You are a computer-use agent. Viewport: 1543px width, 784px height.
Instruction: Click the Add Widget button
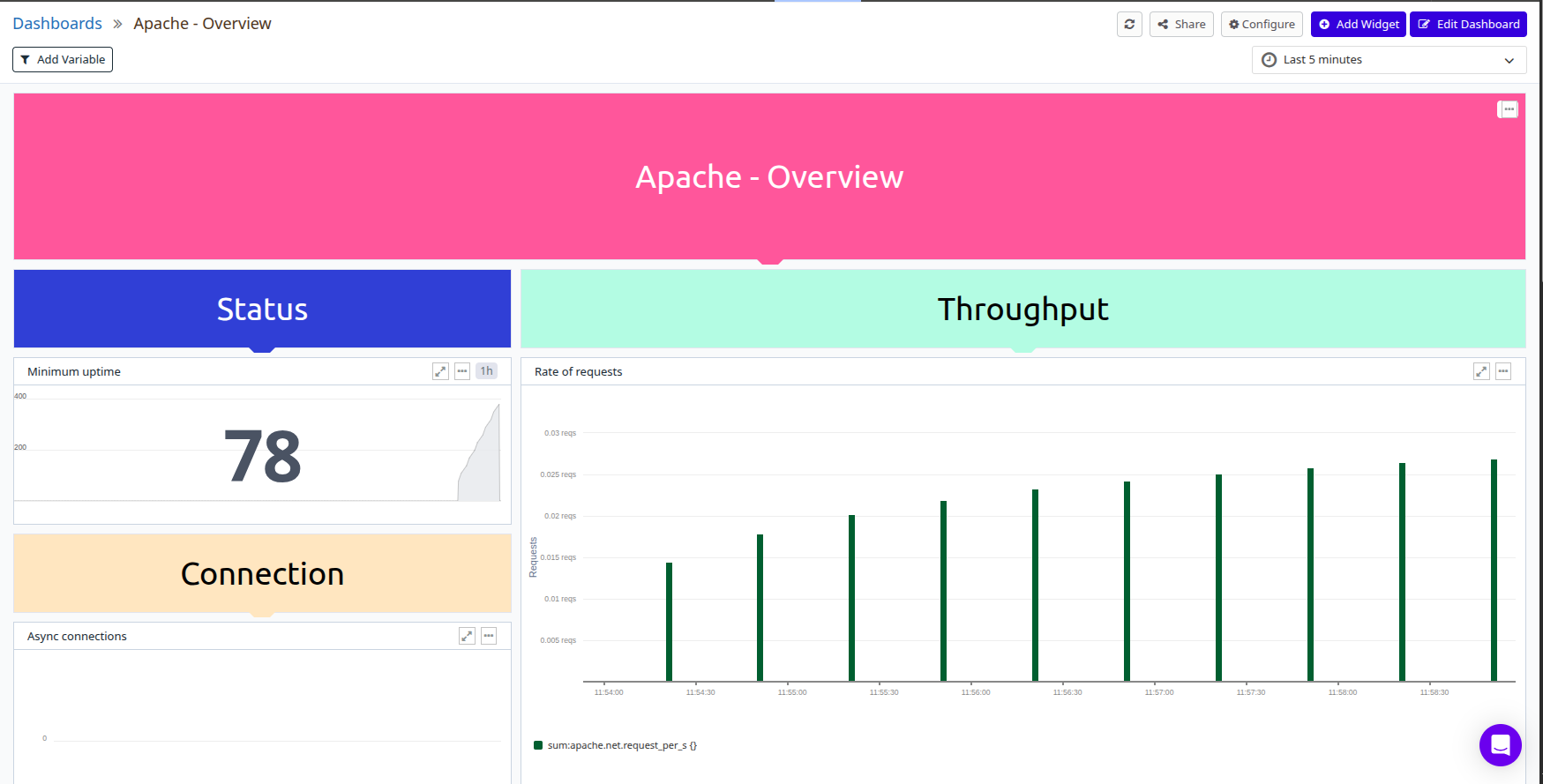1358,25
